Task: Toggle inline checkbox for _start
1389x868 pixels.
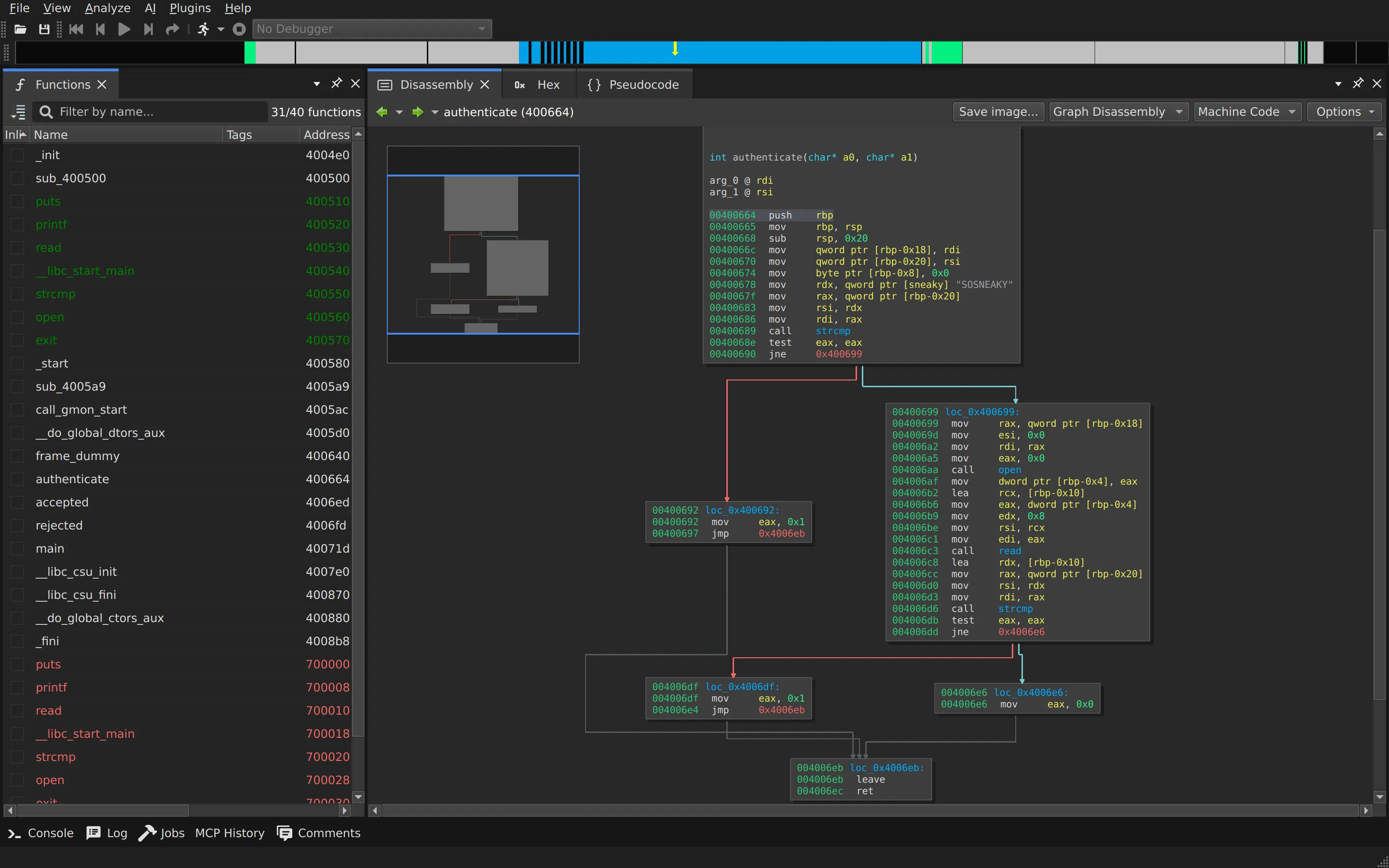Action: tap(18, 364)
